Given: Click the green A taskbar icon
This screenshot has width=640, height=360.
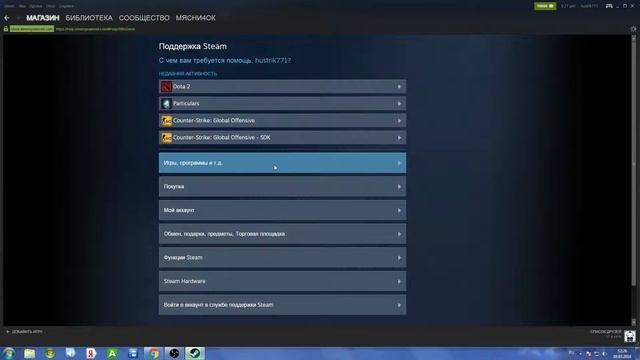Looking at the screenshot, I should pos(112,353).
